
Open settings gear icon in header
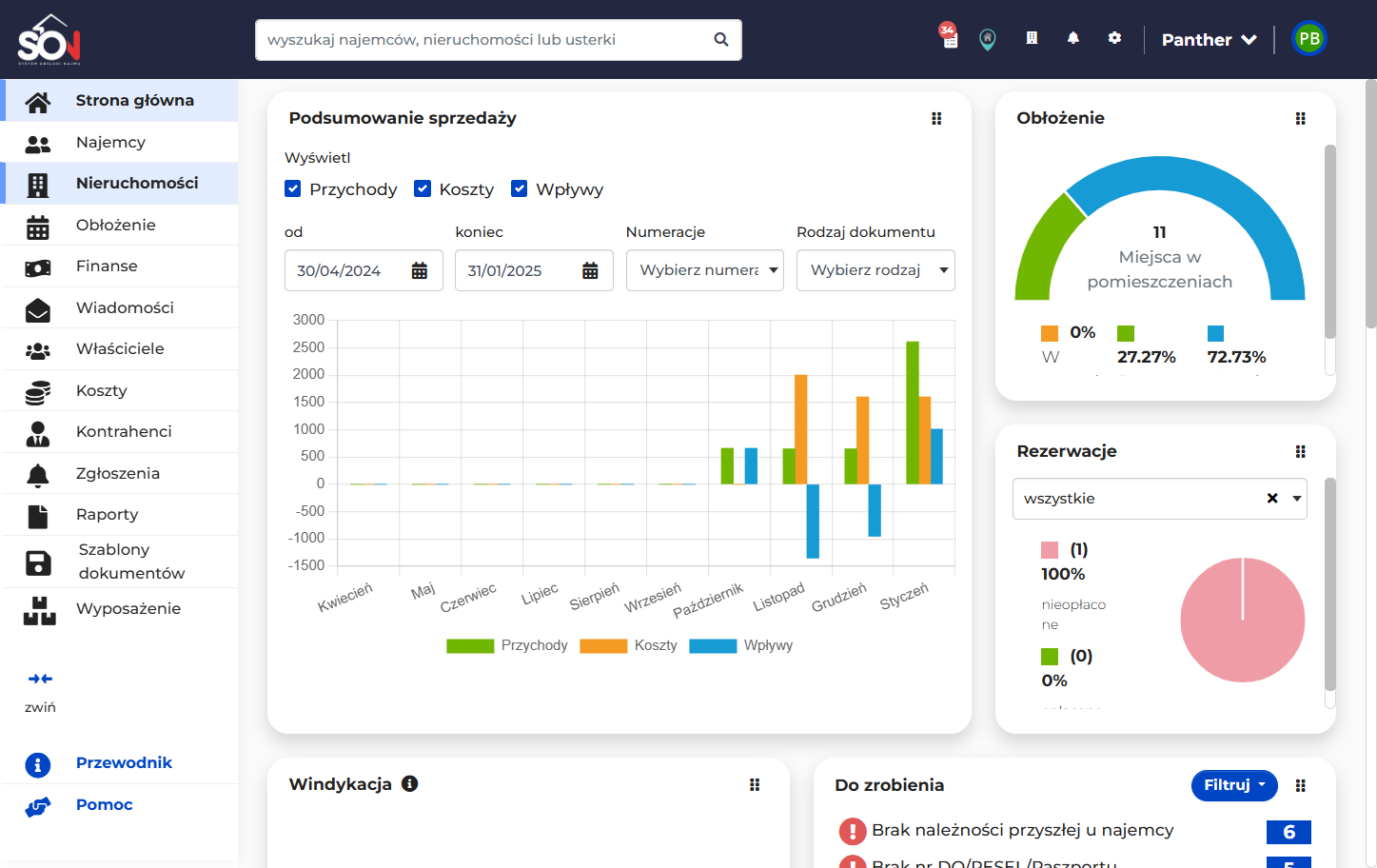tap(1114, 38)
